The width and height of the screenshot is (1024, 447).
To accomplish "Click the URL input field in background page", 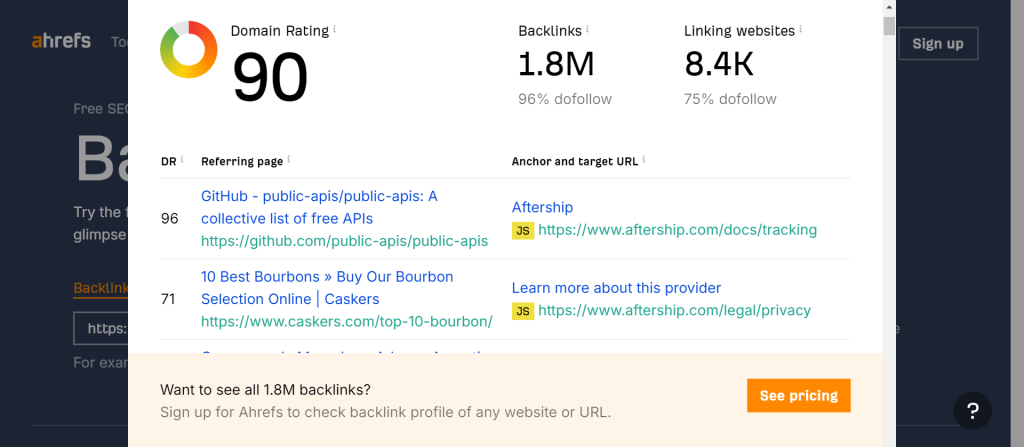I will tap(101, 328).
